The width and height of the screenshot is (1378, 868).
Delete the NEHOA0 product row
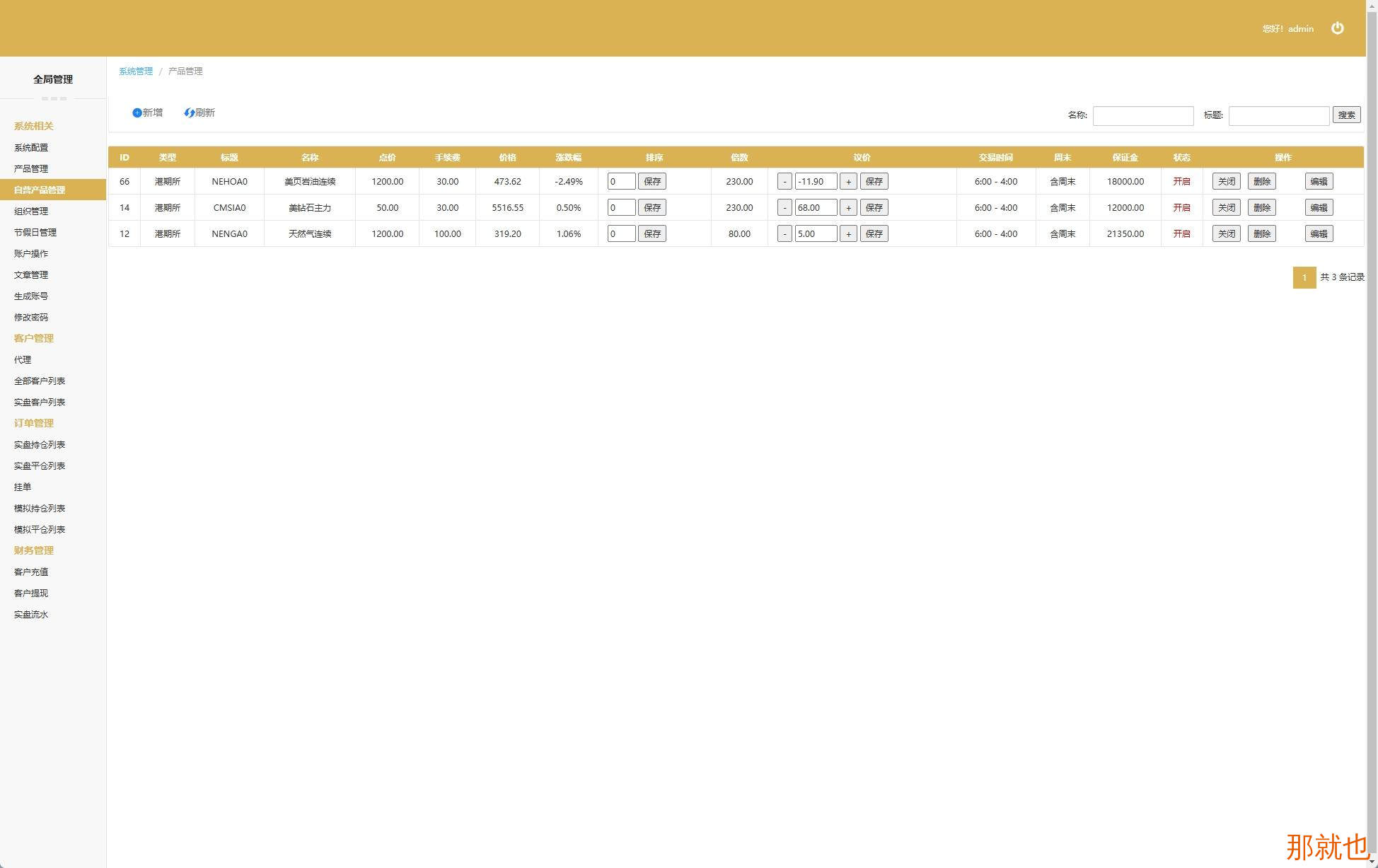click(x=1261, y=181)
